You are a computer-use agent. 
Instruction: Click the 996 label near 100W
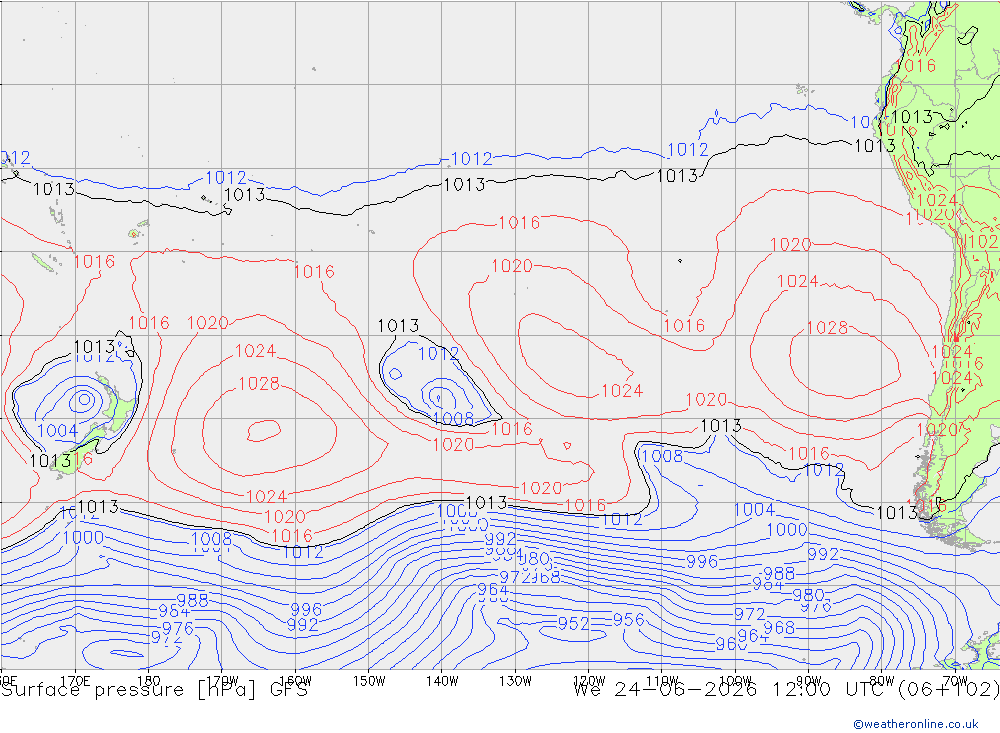[x=702, y=561]
